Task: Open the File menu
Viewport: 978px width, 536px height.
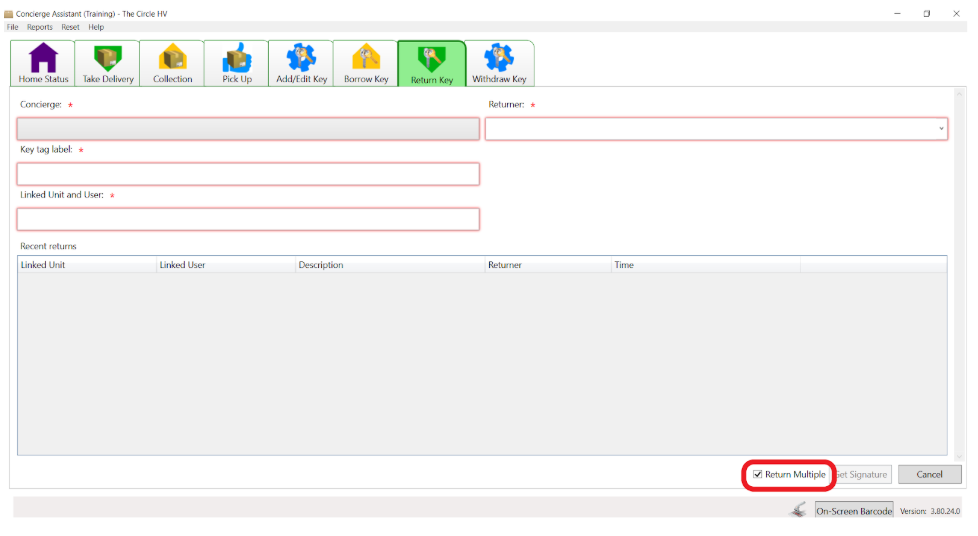Action: point(12,27)
